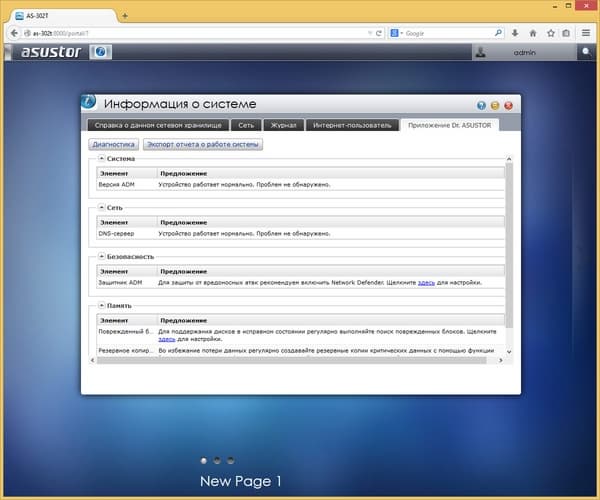Select Приложение Dr. ASUSTOR tab

pos(450,125)
